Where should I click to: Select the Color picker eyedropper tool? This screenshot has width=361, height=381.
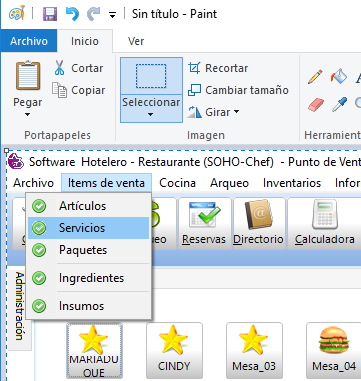[339, 104]
